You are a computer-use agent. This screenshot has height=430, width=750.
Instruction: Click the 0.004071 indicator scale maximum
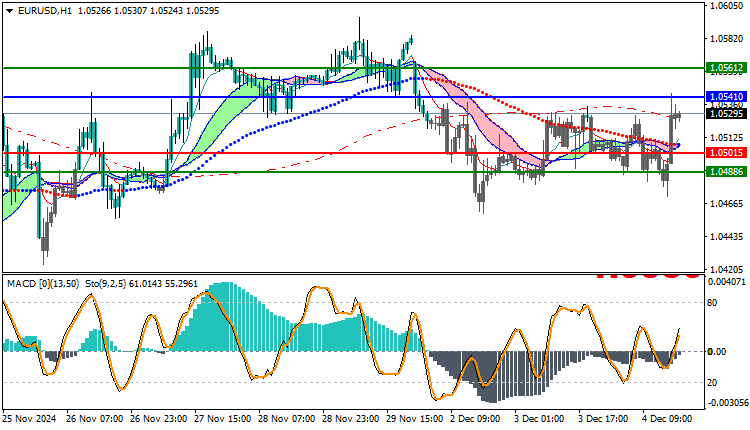tap(726, 282)
